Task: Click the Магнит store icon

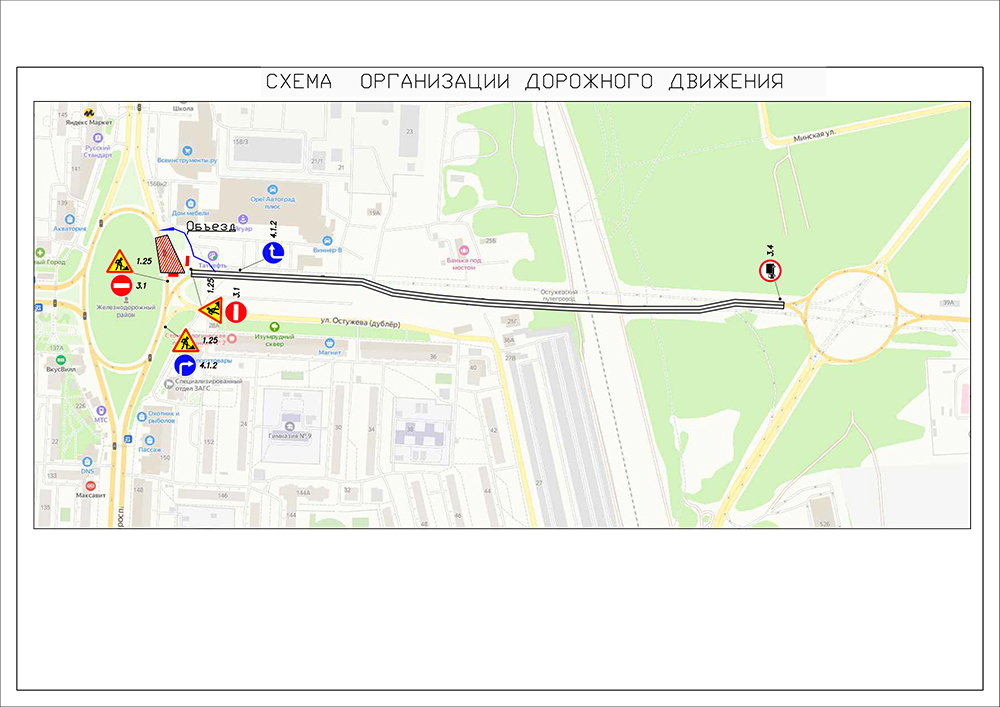Action: coord(324,342)
